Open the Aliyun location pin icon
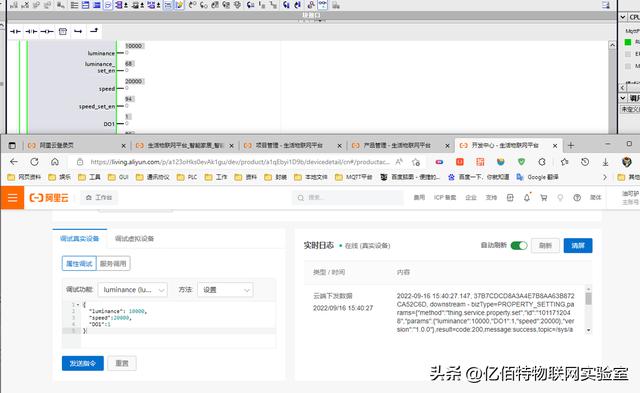This screenshot has width=640, height=393. [560, 198]
